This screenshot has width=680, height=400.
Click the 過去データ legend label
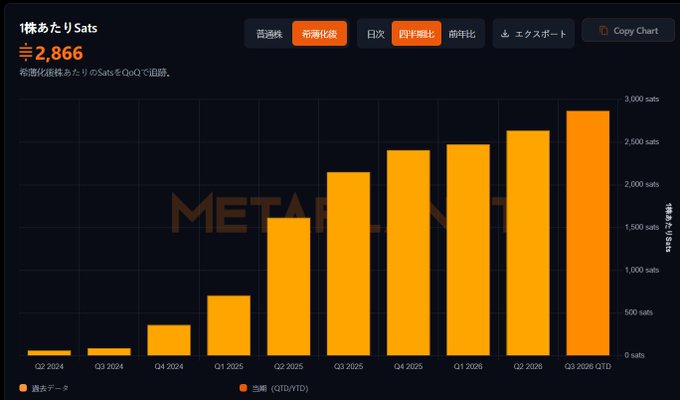click(x=50, y=388)
